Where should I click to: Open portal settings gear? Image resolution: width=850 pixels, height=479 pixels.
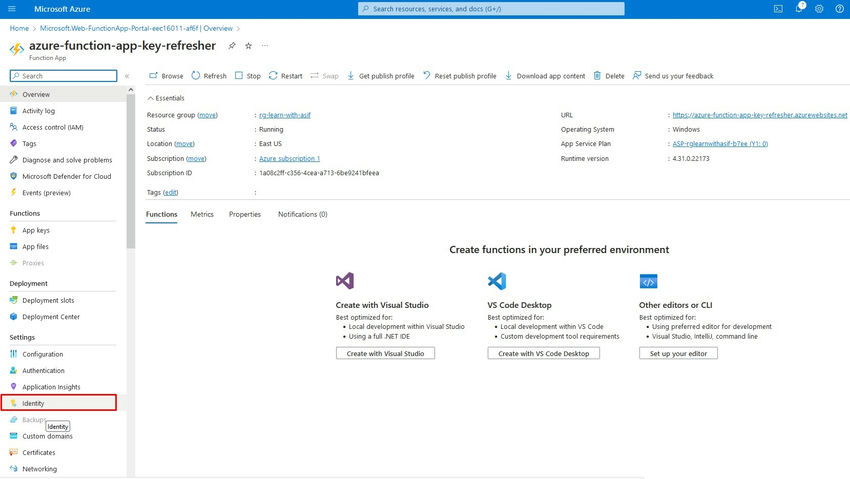click(x=819, y=9)
